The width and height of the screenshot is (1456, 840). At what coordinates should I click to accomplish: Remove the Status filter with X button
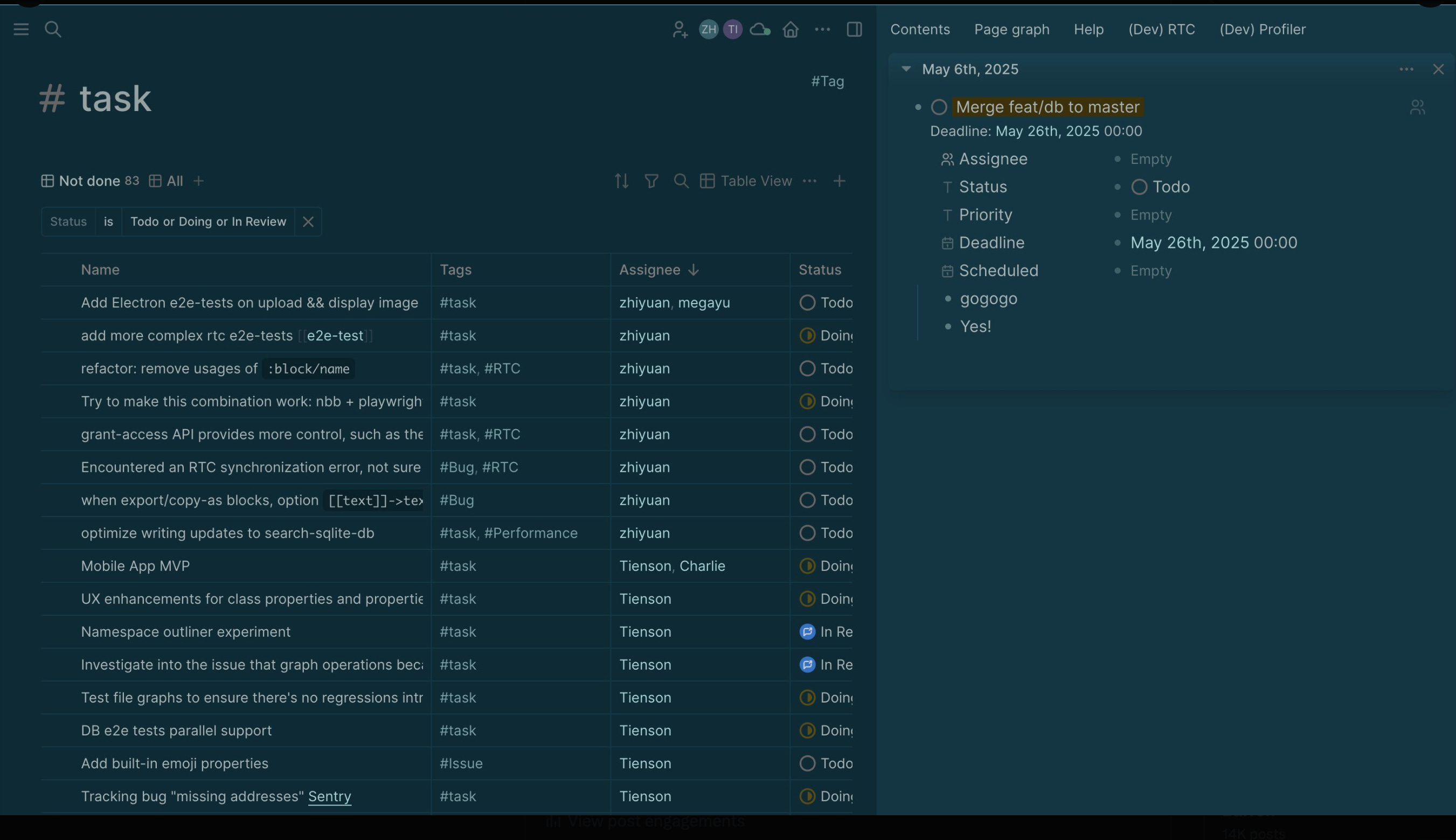point(308,222)
